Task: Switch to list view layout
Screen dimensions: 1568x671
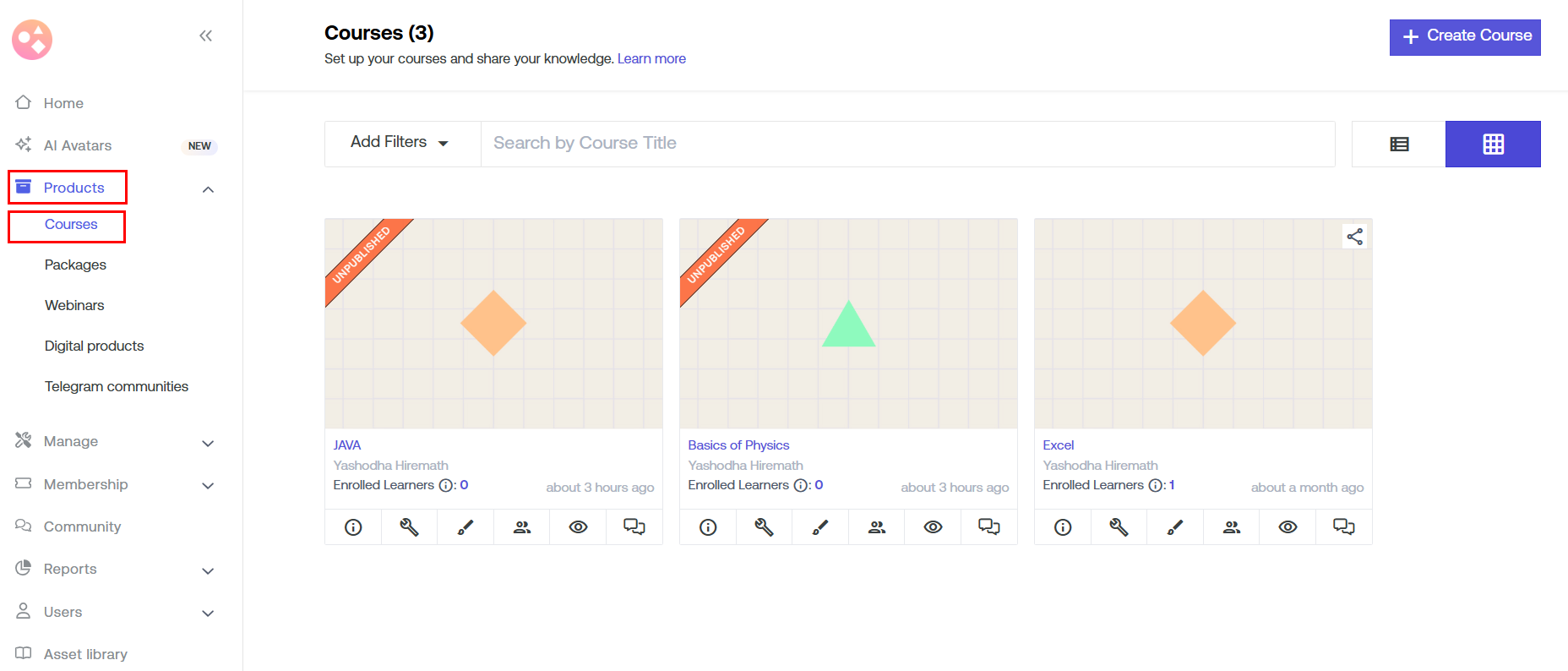Action: (x=1399, y=145)
